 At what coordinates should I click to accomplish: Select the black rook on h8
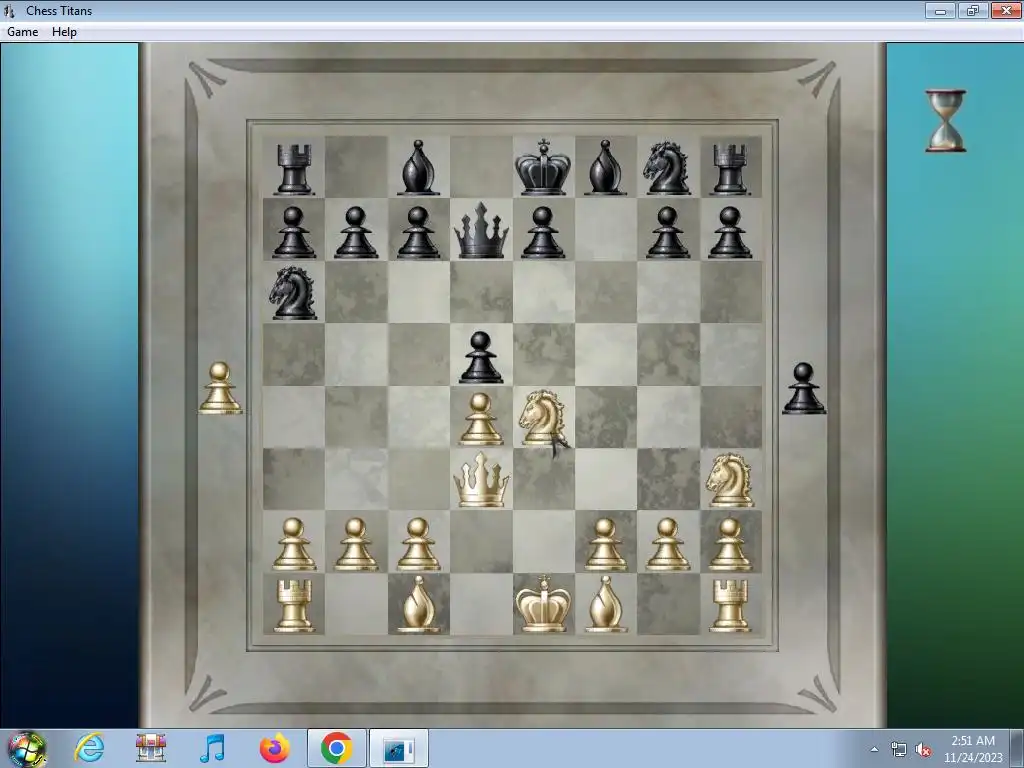coord(729,170)
